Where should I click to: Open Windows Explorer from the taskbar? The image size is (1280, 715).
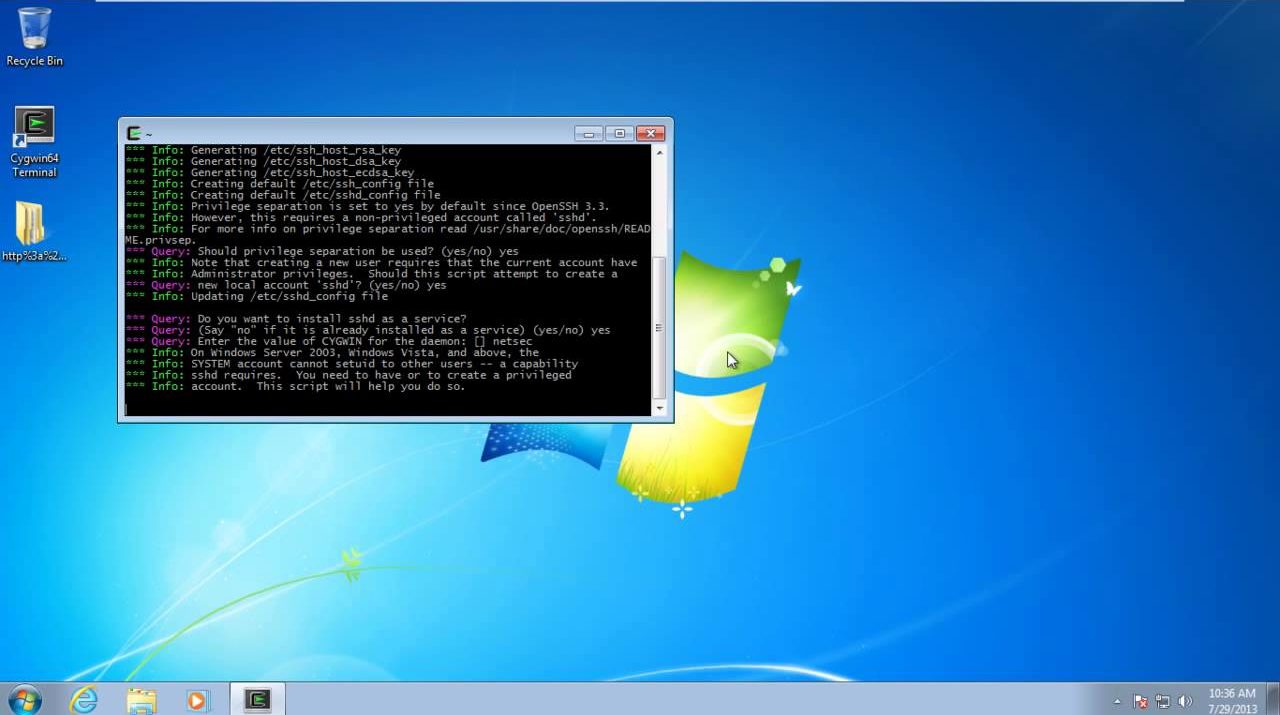coord(142,699)
